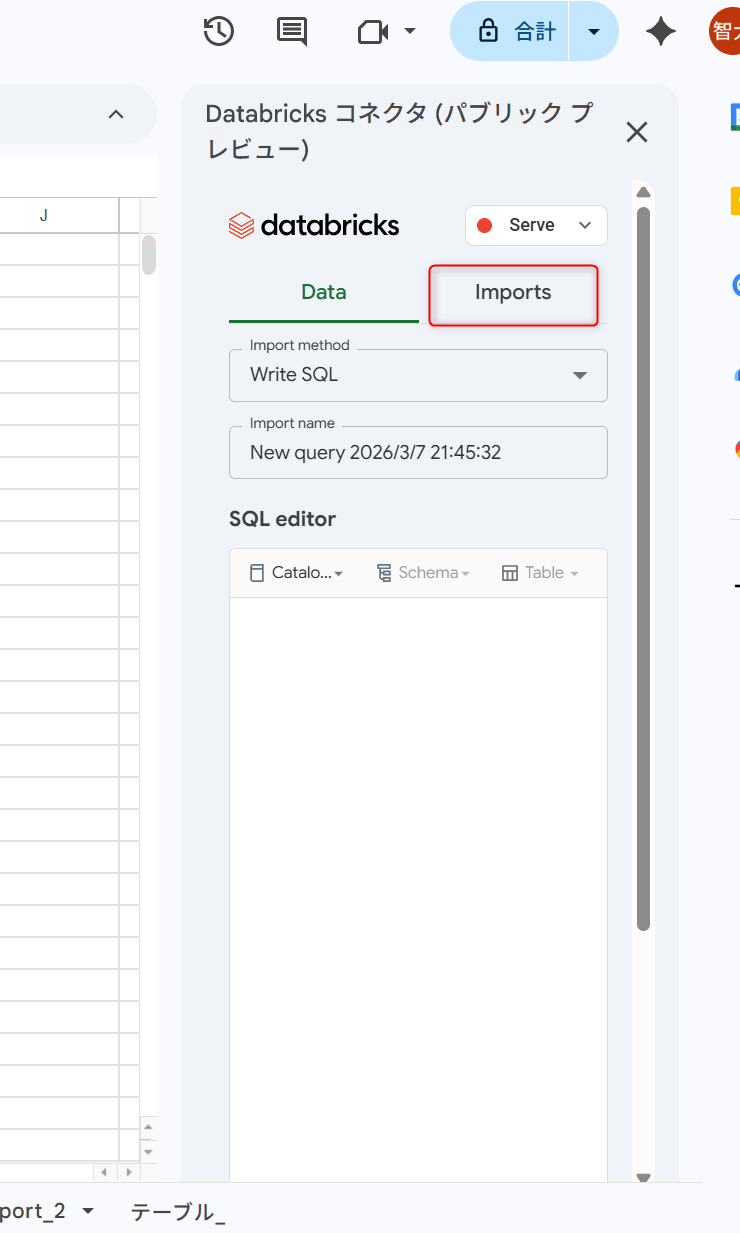This screenshot has width=740, height=1233.
Task: Click the databricks logo
Action: point(314,226)
